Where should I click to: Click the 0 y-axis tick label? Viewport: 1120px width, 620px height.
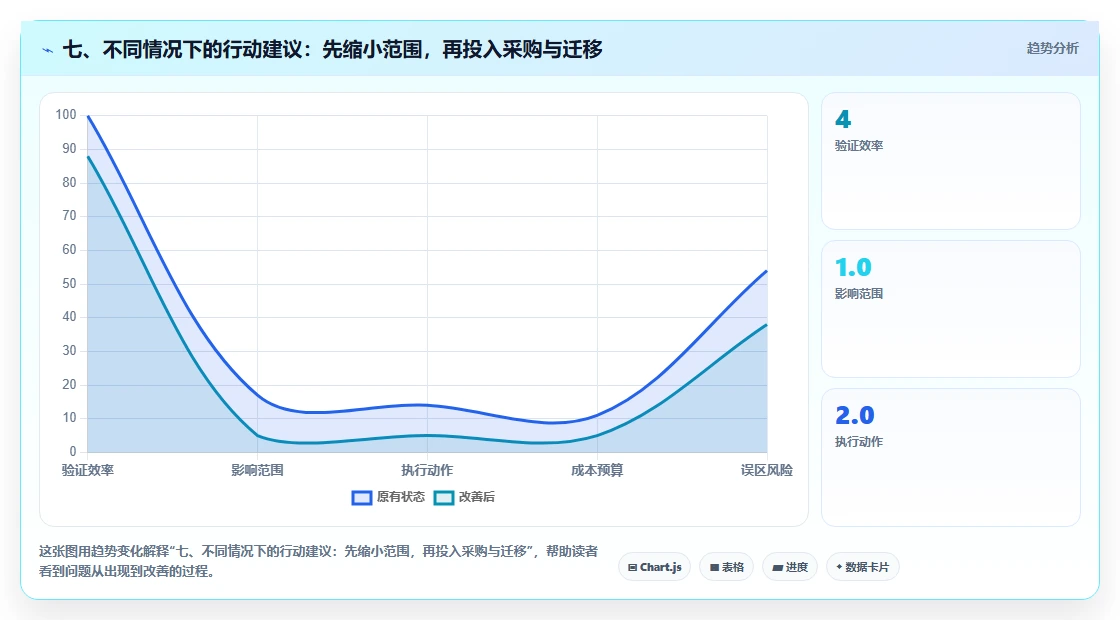point(73,451)
